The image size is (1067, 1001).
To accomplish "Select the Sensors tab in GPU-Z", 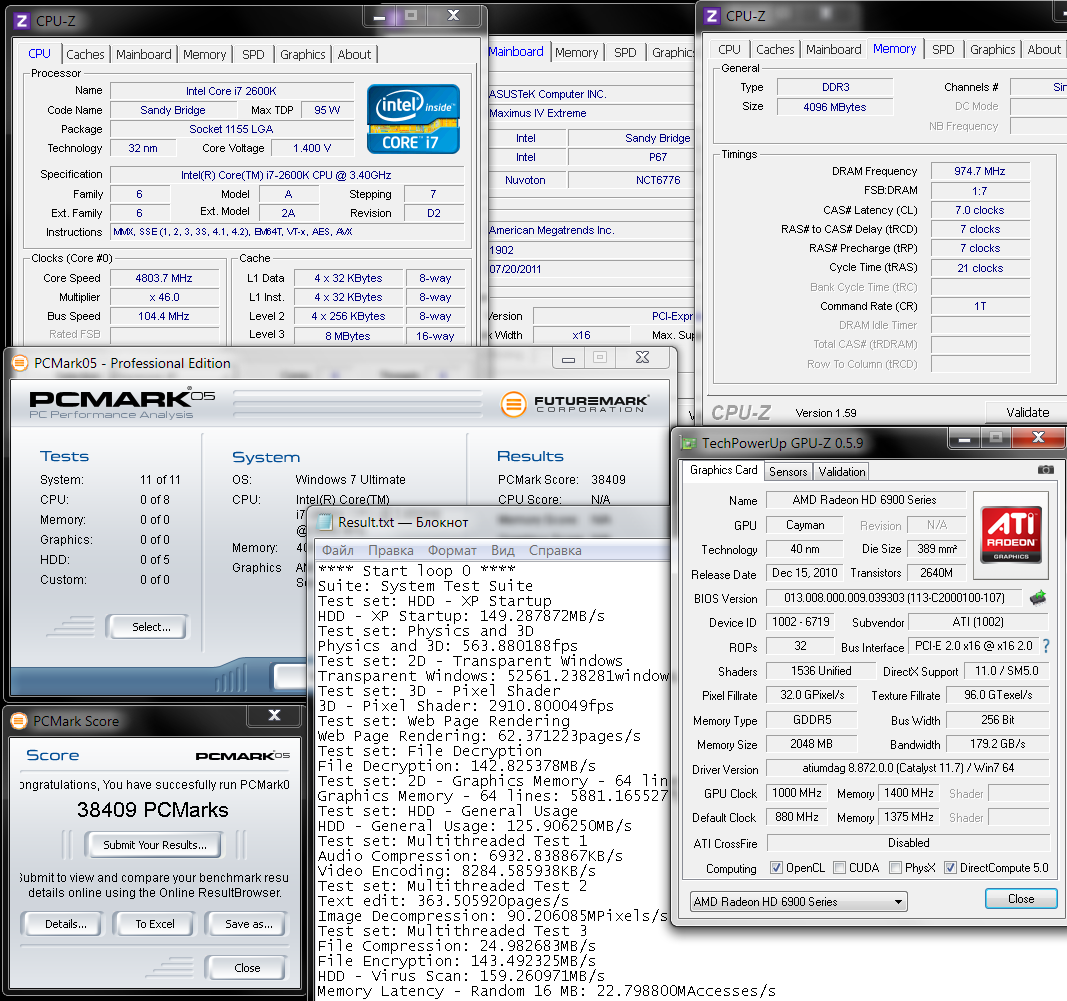I will [x=788, y=472].
